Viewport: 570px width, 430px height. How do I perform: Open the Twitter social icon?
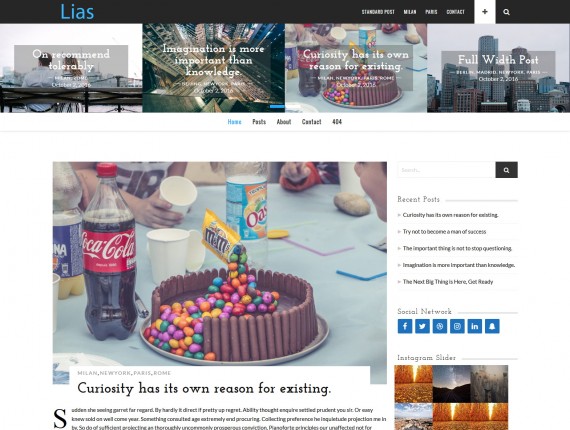[x=422, y=326]
